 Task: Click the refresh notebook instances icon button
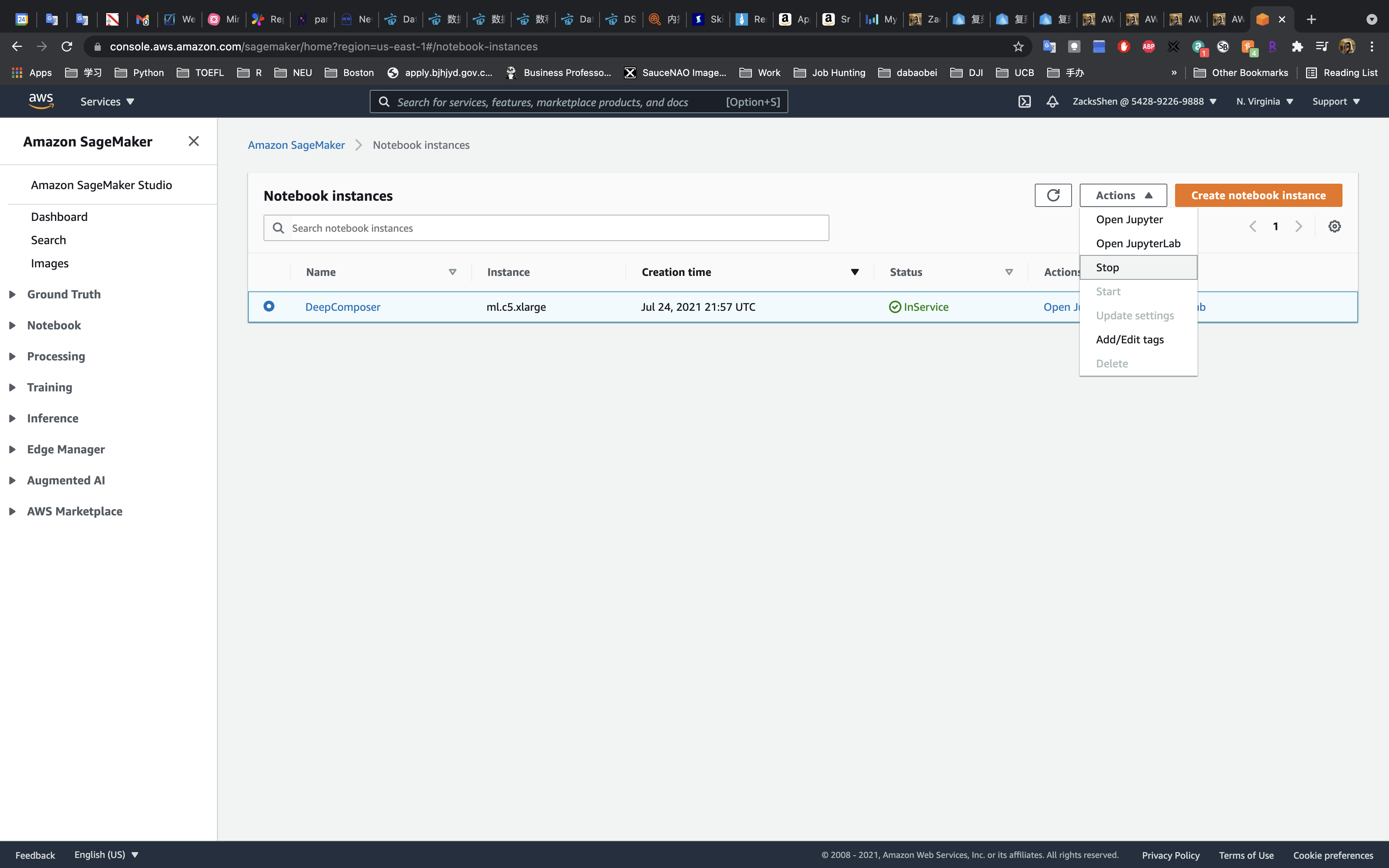click(1053, 195)
